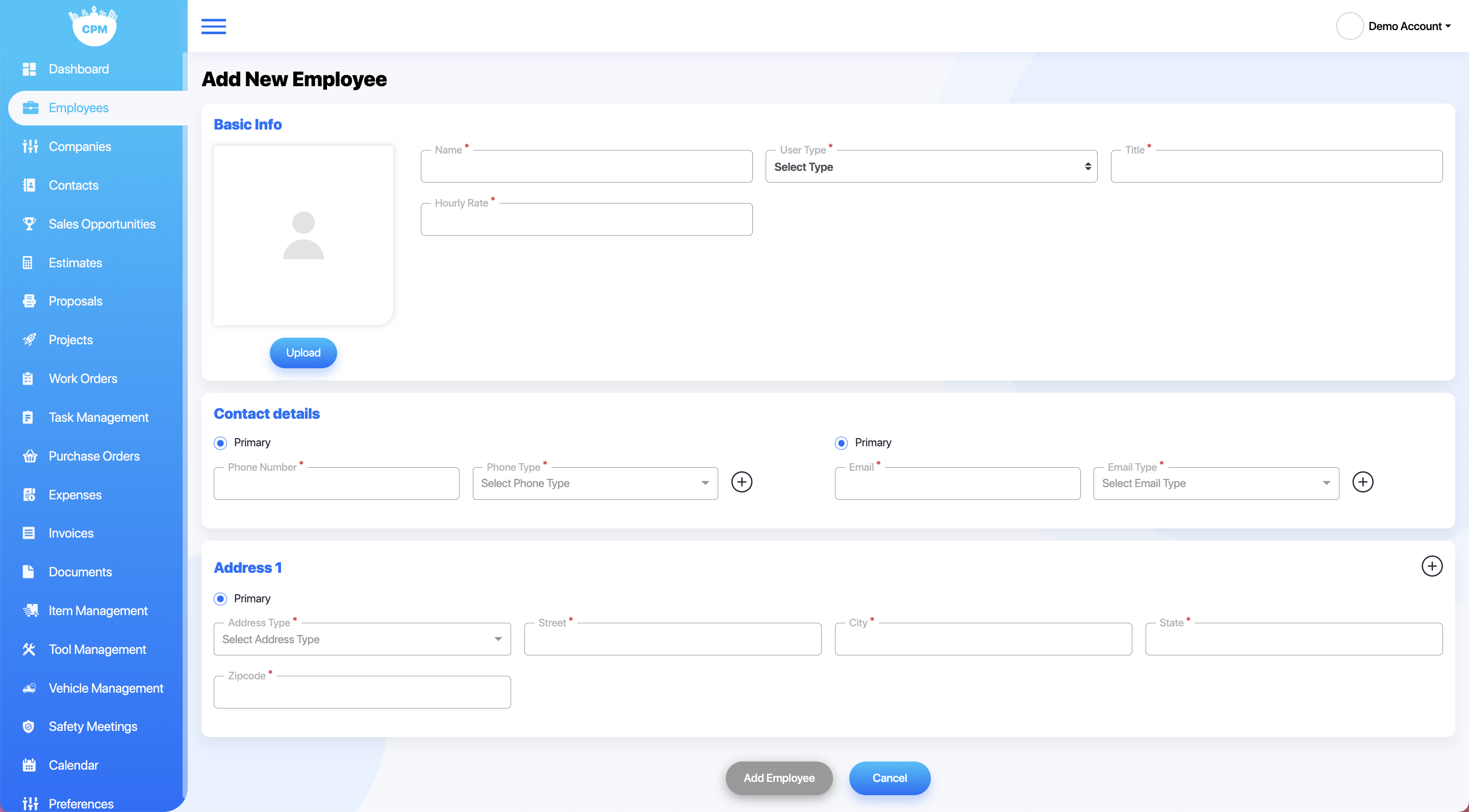Click the Add Employee button
1469x812 pixels.
779,778
